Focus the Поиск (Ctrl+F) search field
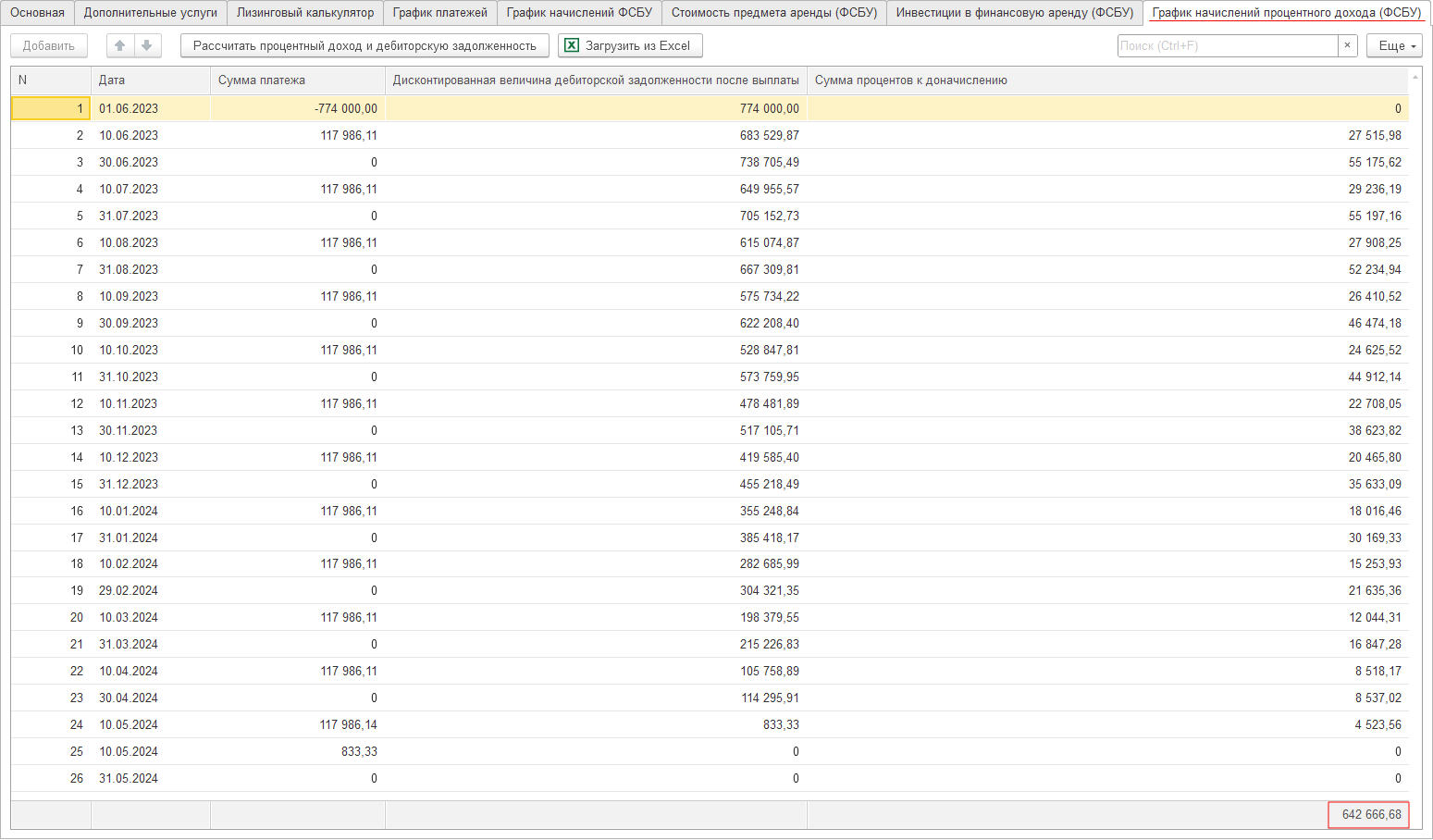 (1227, 45)
